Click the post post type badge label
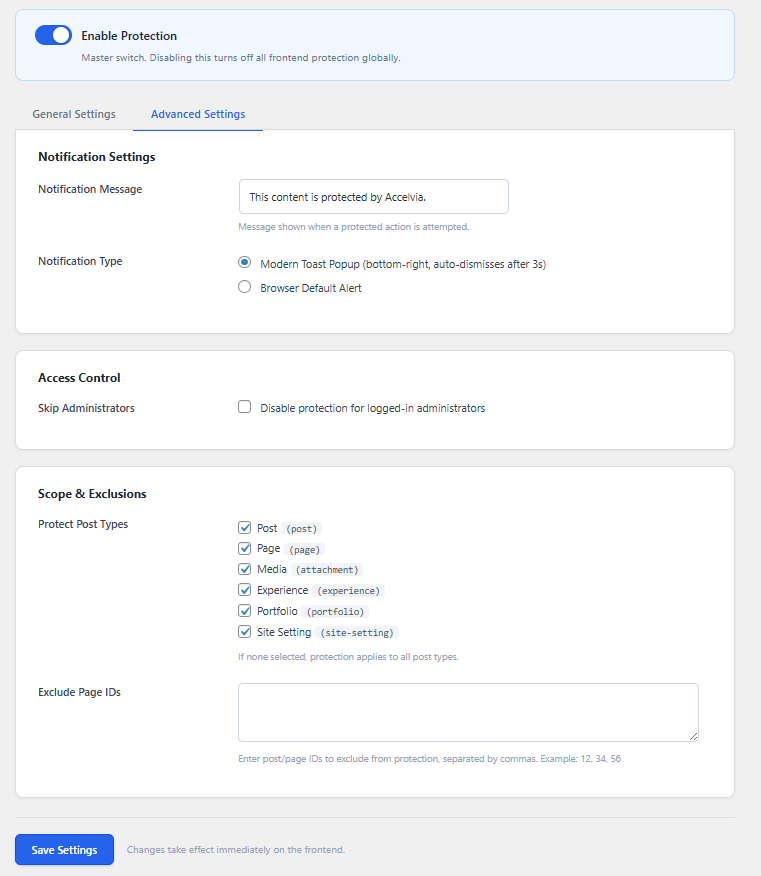The width and height of the screenshot is (761, 876). 300,528
